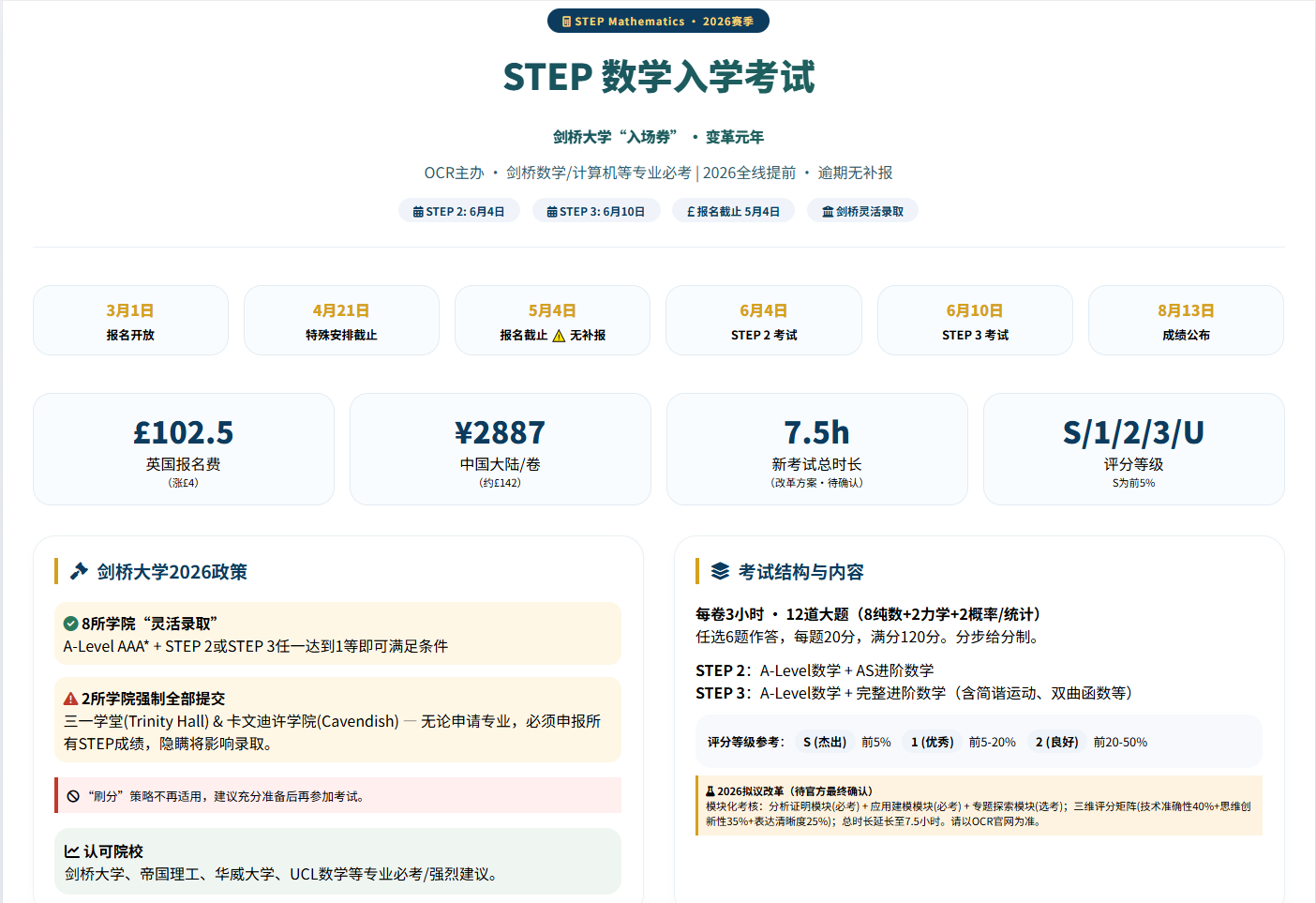Screen dimensions: 1316x903
Task: Click the gavel icon beside 剑桥大学2026政策
Action: click(80, 571)
